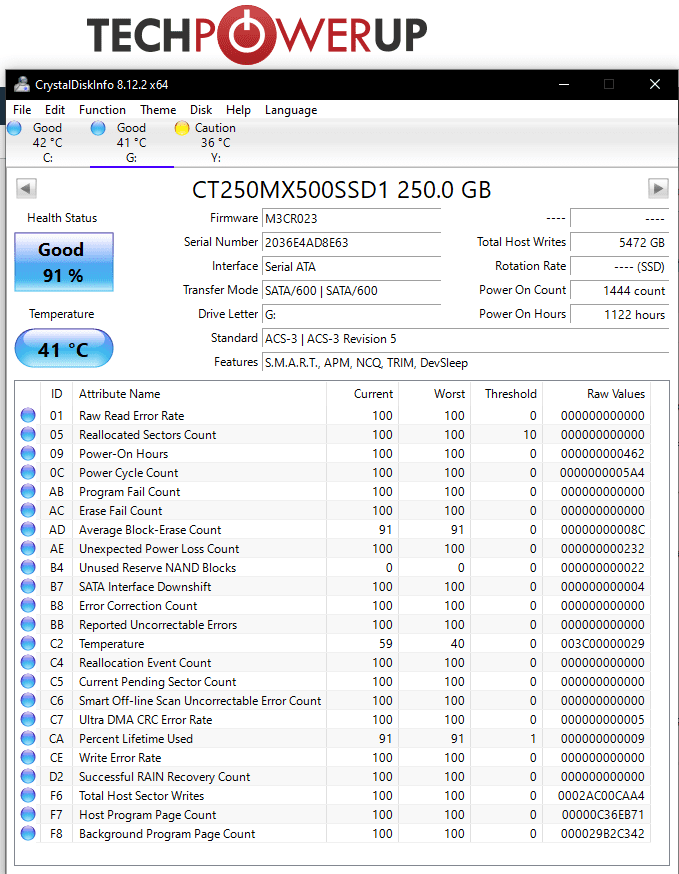This screenshot has height=874, width=679.
Task: Click status orb for Program Fail Count
Action: pyautogui.click(x=28, y=491)
